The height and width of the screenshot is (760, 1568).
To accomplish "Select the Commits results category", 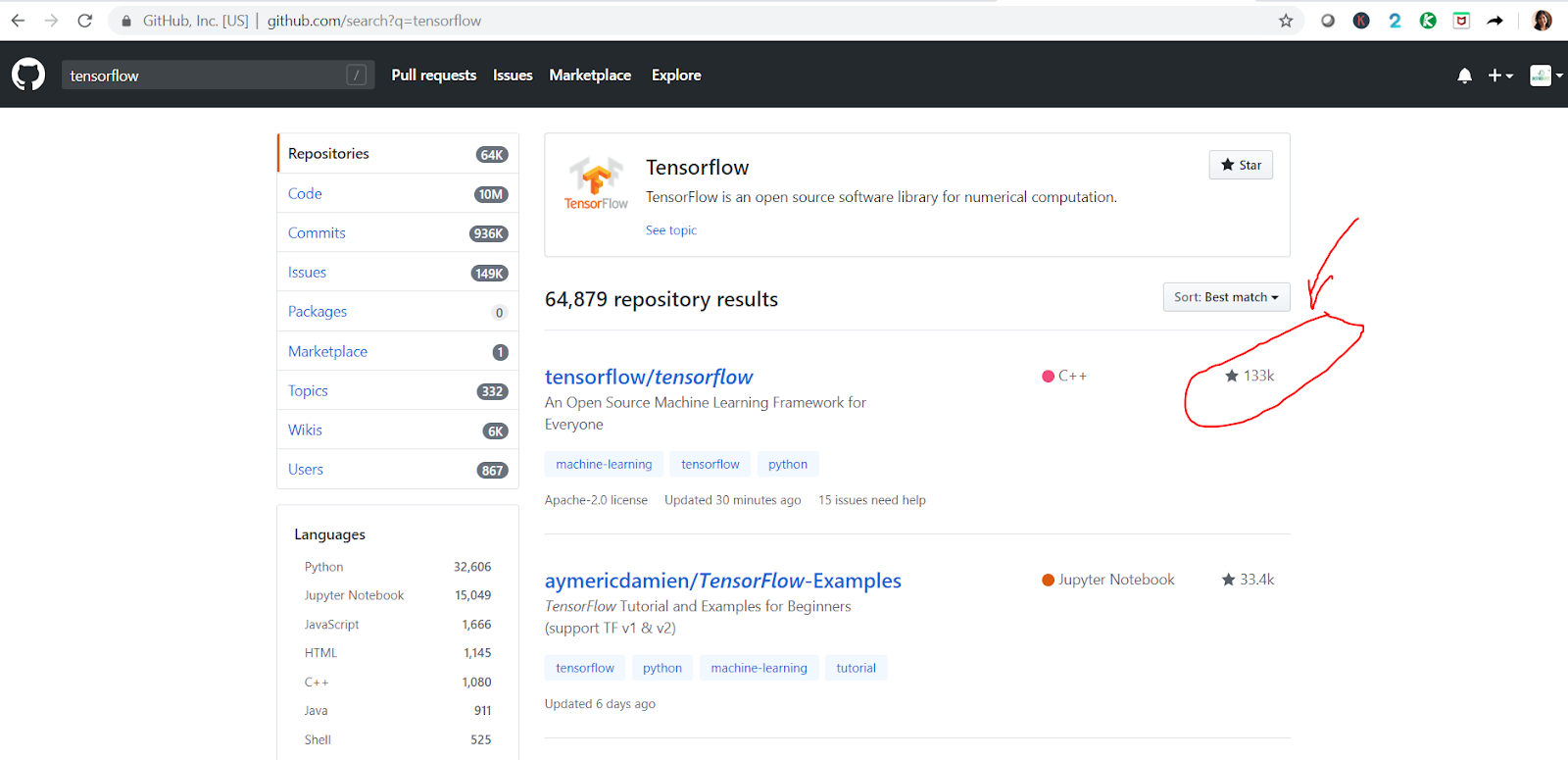I will tap(317, 233).
